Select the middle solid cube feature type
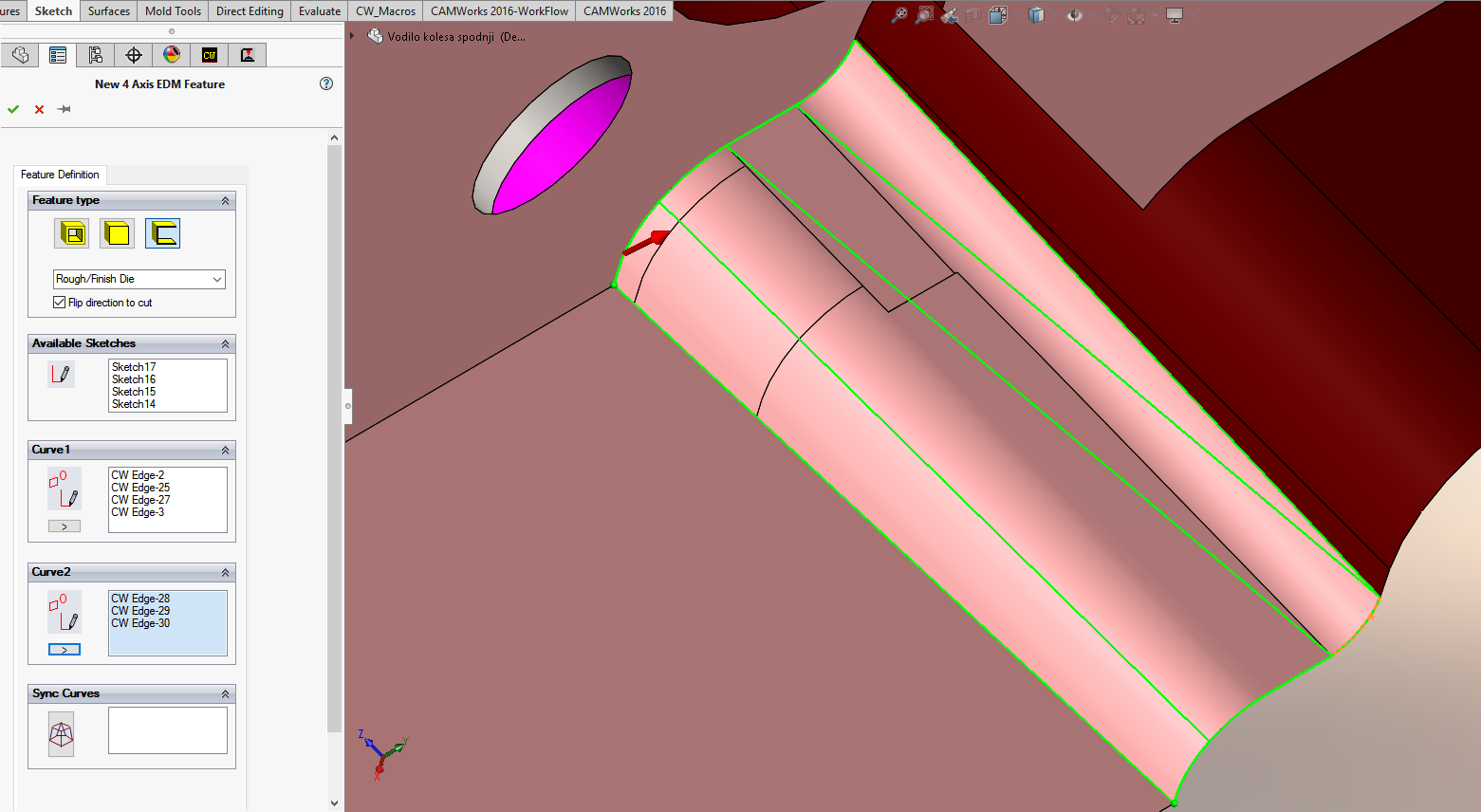Image resolution: width=1481 pixels, height=812 pixels. click(x=117, y=233)
